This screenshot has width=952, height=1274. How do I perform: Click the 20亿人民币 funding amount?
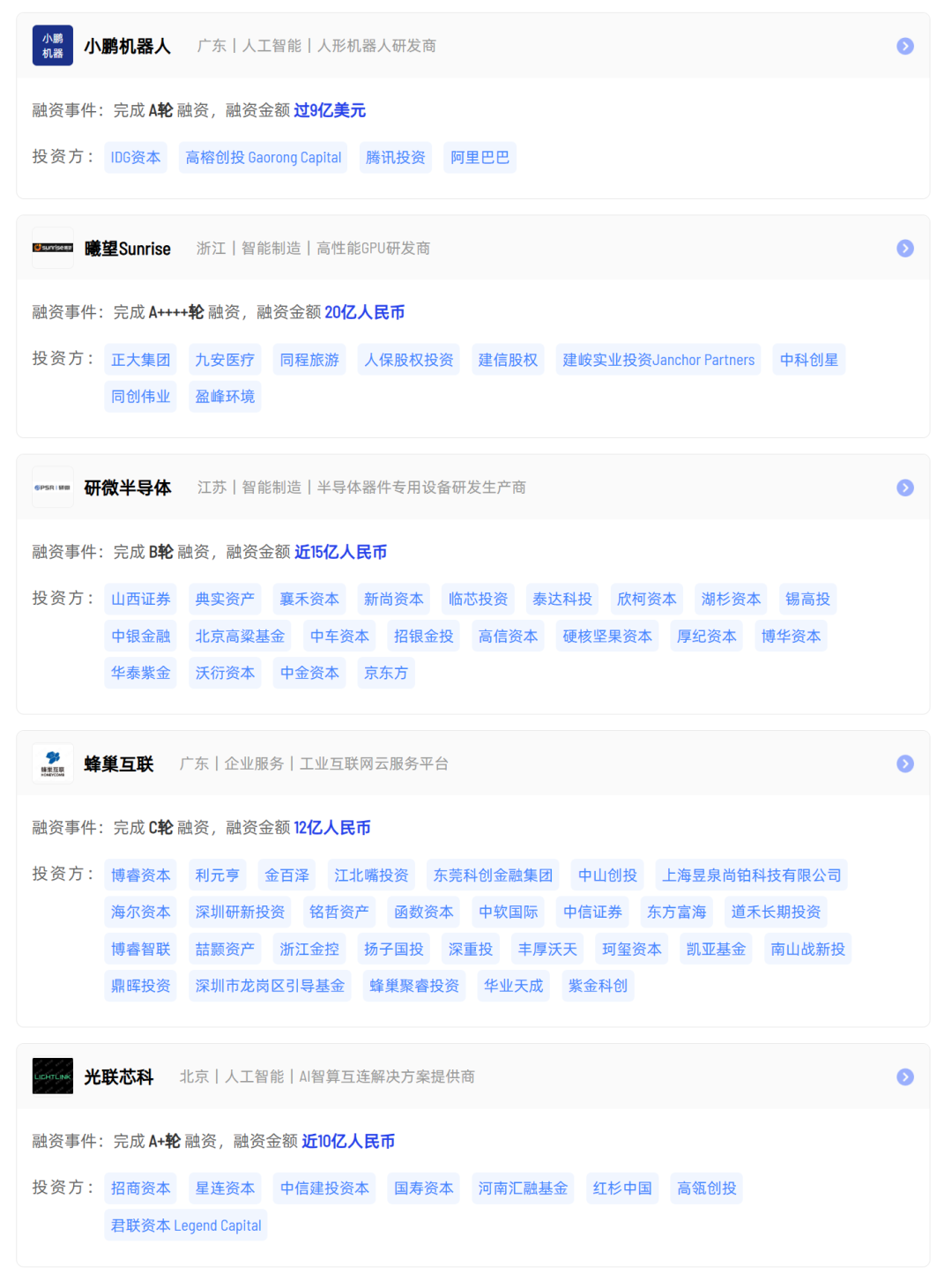pyautogui.click(x=365, y=312)
